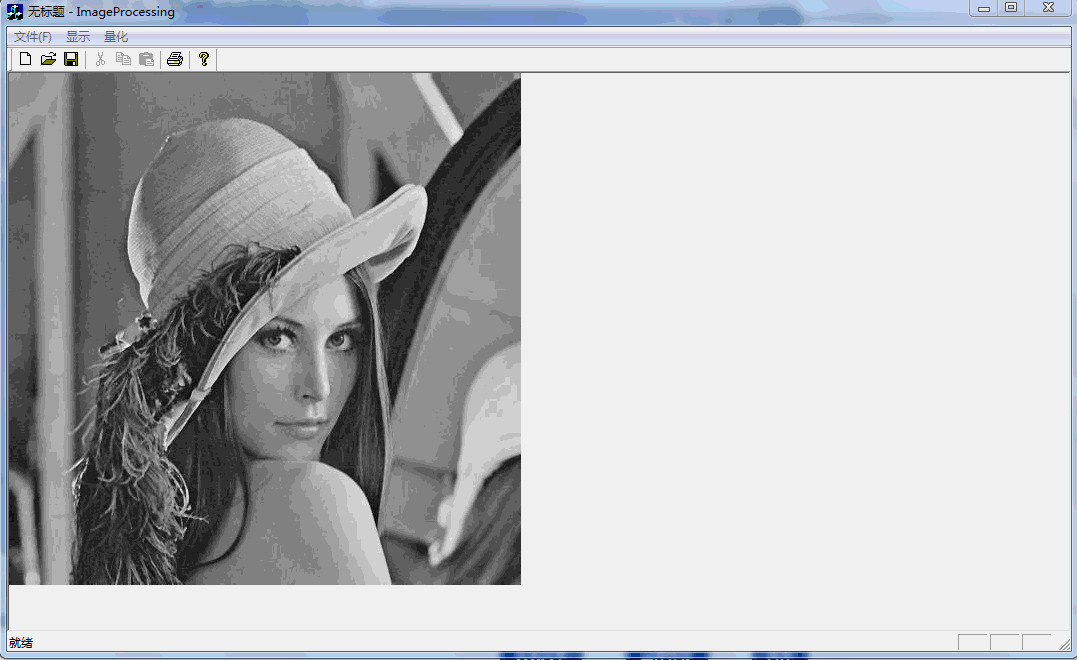Click the ImageProcessing app icon in title bar

click(x=14, y=12)
